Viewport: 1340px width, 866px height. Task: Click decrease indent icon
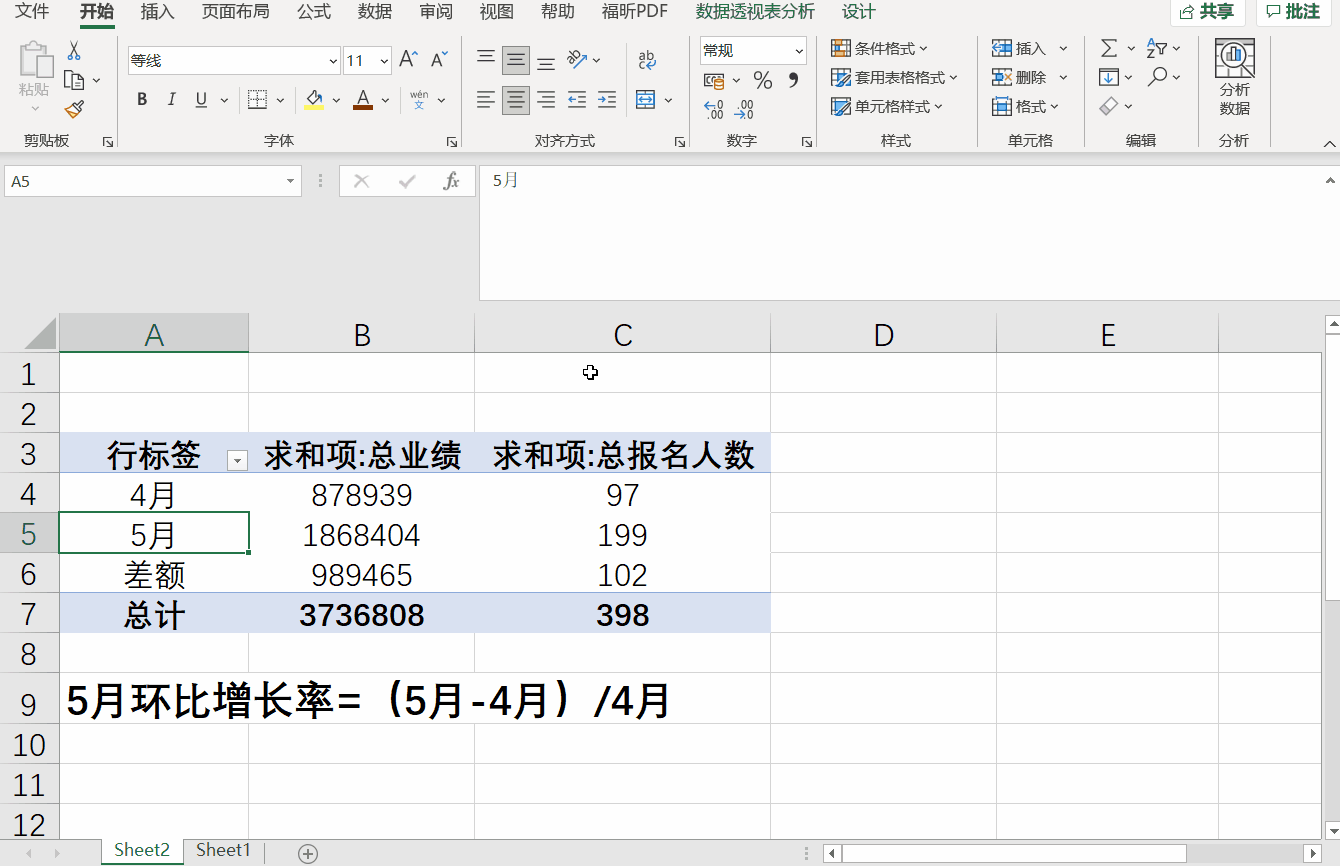click(577, 100)
